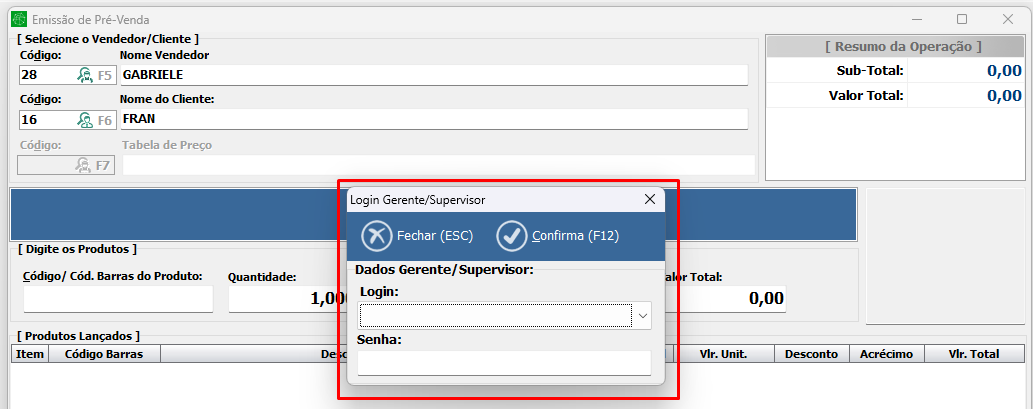Focus the Senha password field
The height and width of the screenshot is (409, 1033).
point(504,363)
